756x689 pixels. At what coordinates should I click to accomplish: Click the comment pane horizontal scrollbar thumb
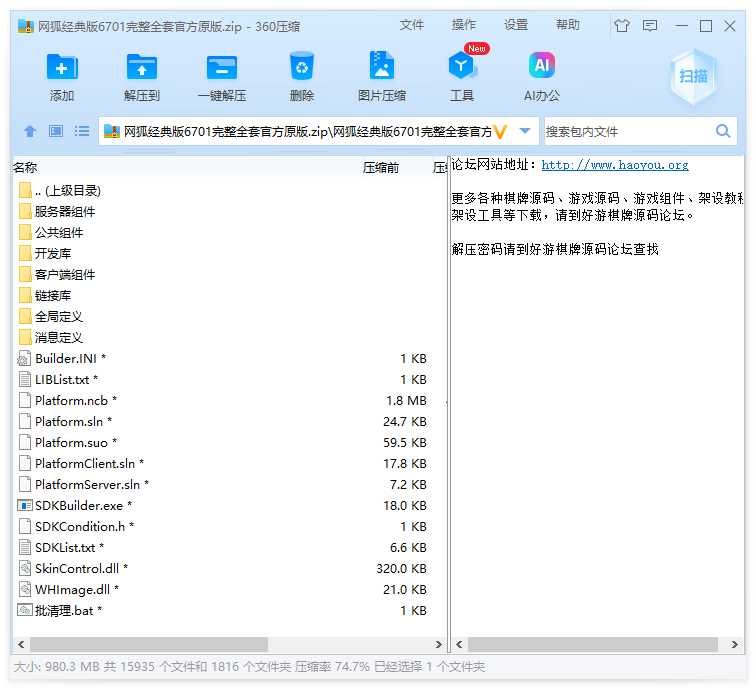click(593, 644)
